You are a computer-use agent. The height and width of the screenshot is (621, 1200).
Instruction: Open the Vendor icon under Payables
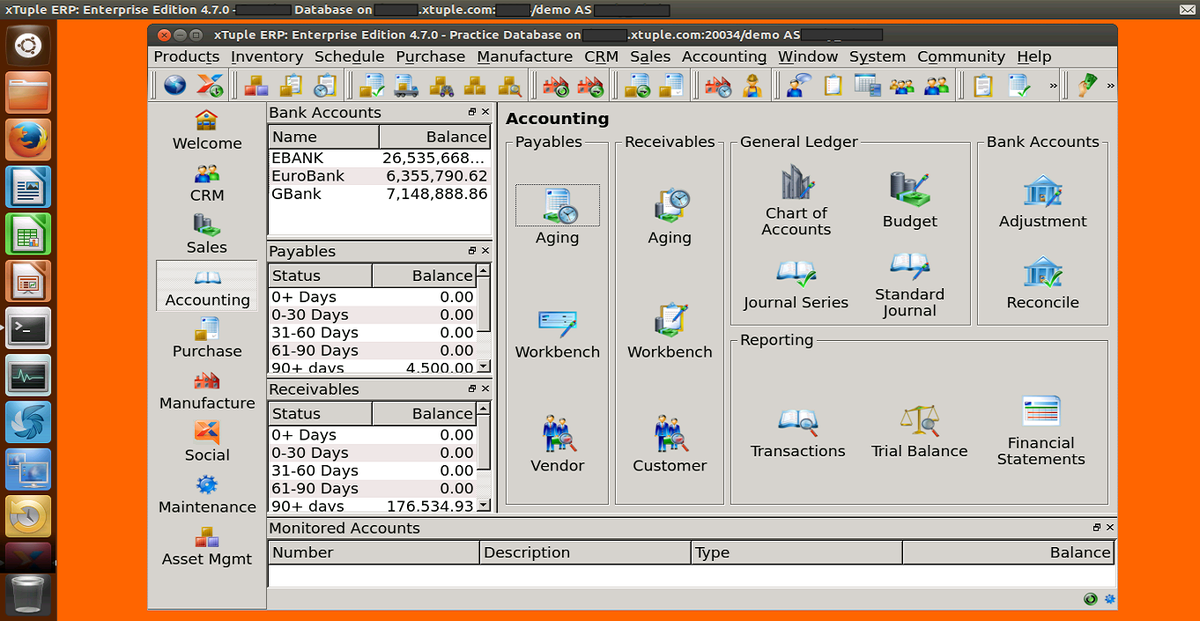click(x=557, y=444)
